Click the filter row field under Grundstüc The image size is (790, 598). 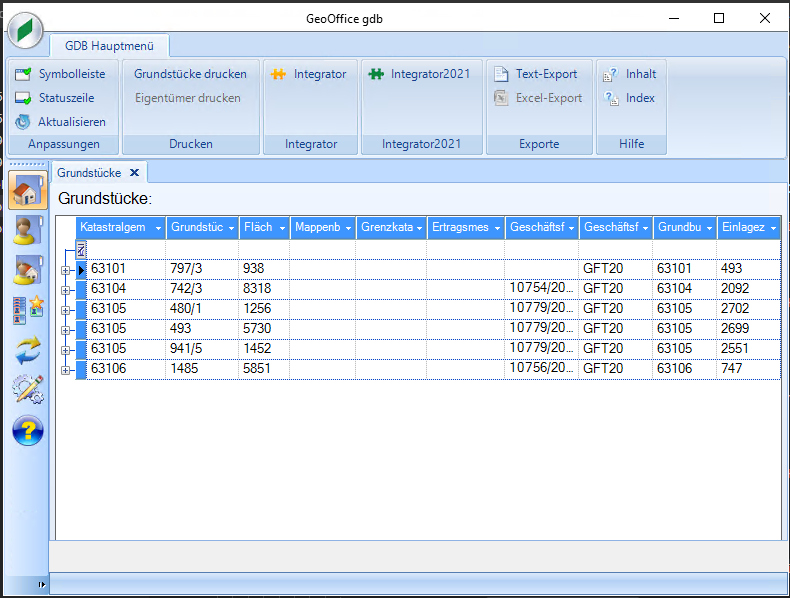pos(202,249)
